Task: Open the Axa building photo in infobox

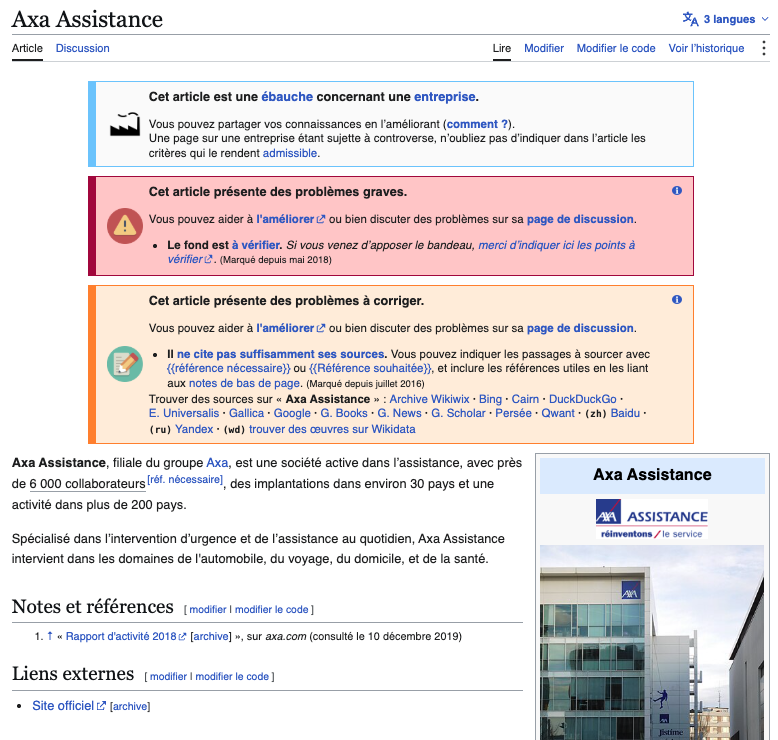Action: point(652,642)
